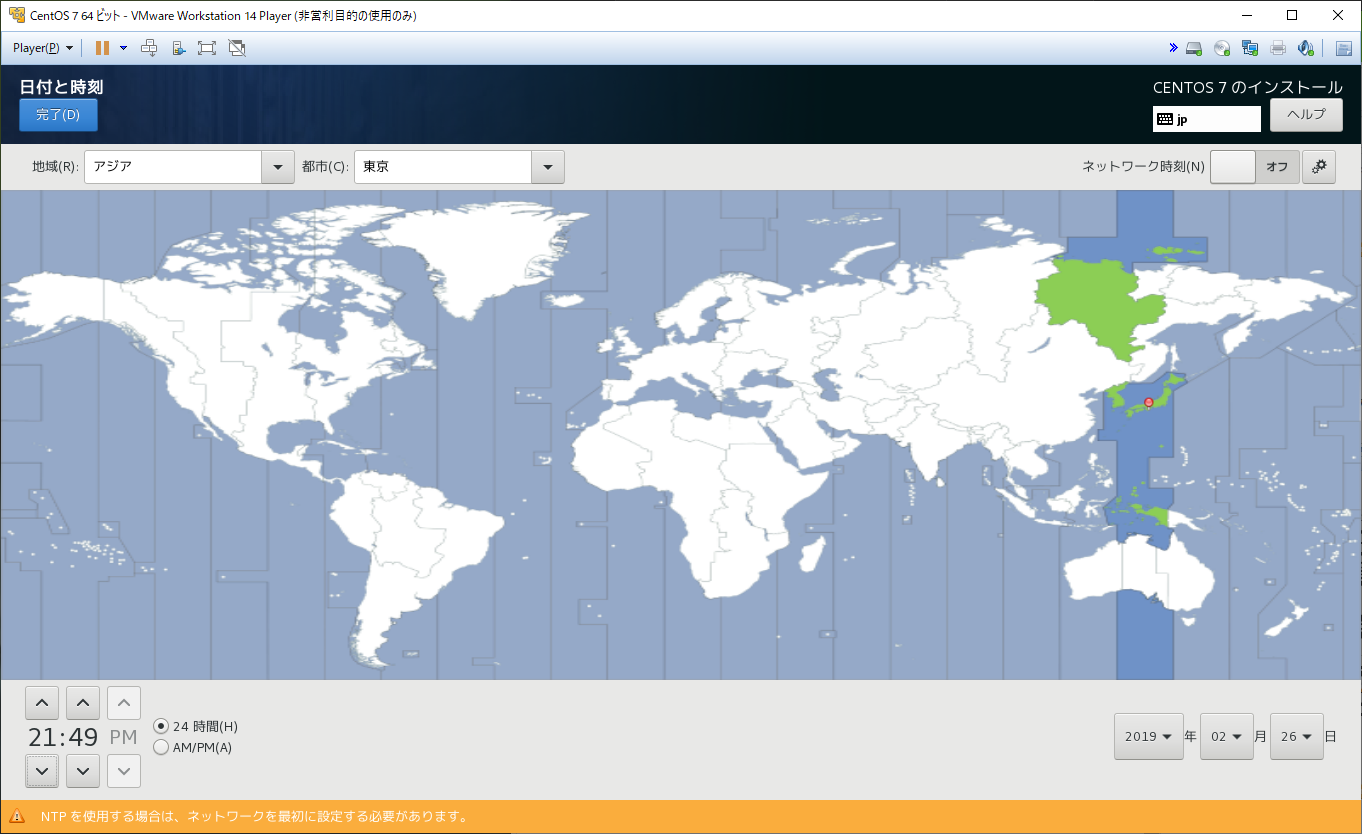Click the 日付と時刻 heading
Screen dimensions: 1362x834
click(x=61, y=87)
